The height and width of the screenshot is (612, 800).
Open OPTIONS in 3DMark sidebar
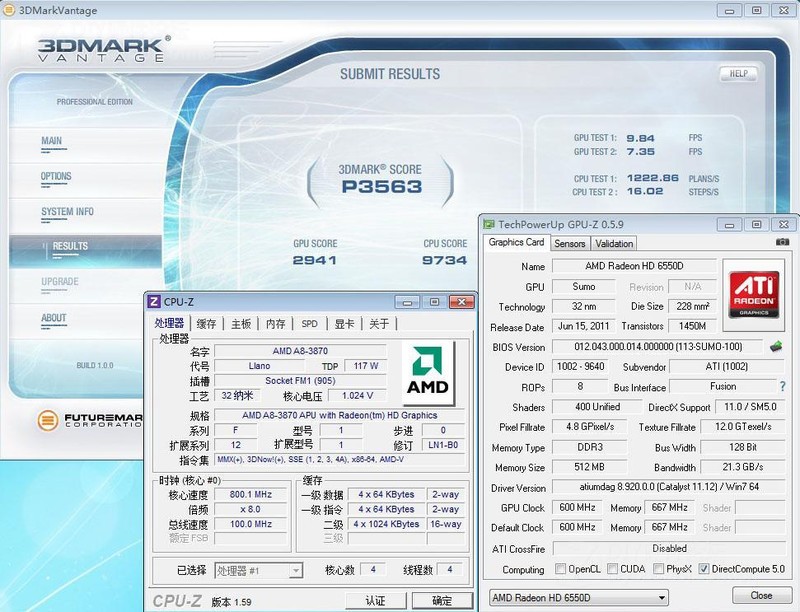(x=56, y=176)
